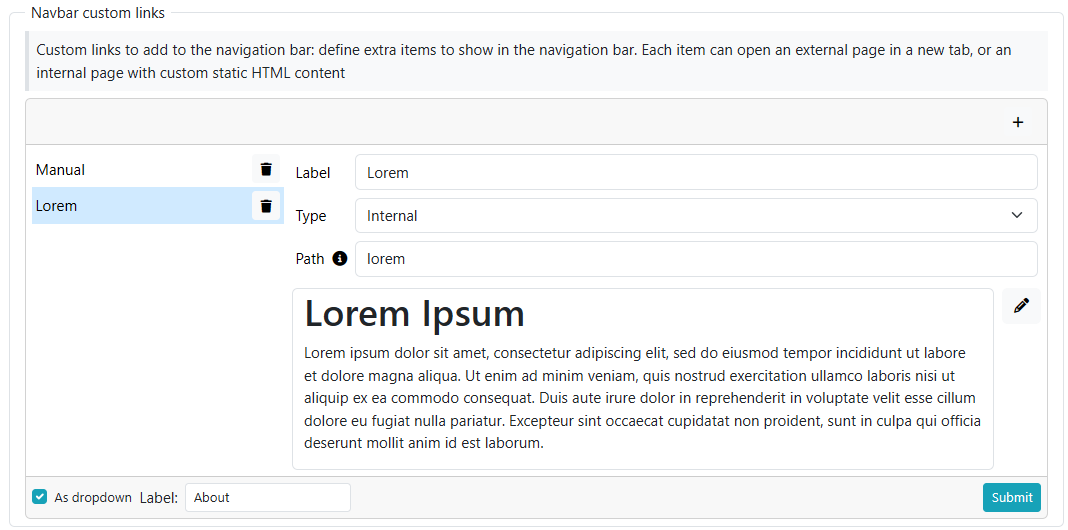Screen dimensions: 1068x530
Task: Click the Lorem ipsum paragraph text
Action: (642, 398)
